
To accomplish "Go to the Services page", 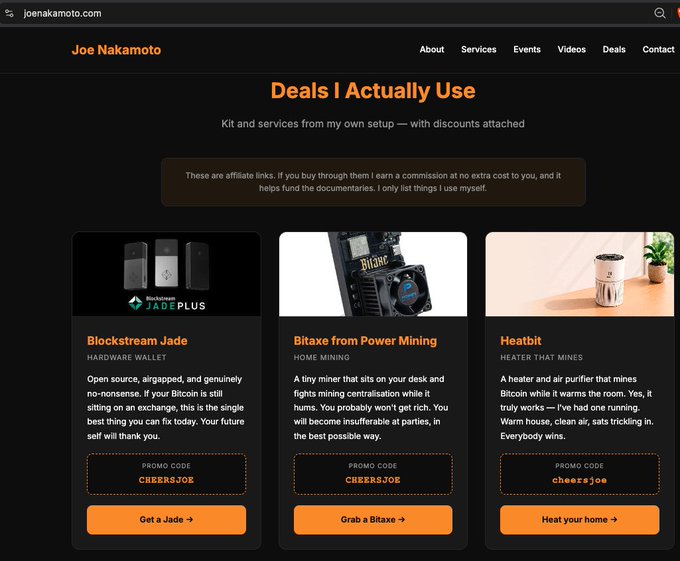I will (x=478, y=49).
